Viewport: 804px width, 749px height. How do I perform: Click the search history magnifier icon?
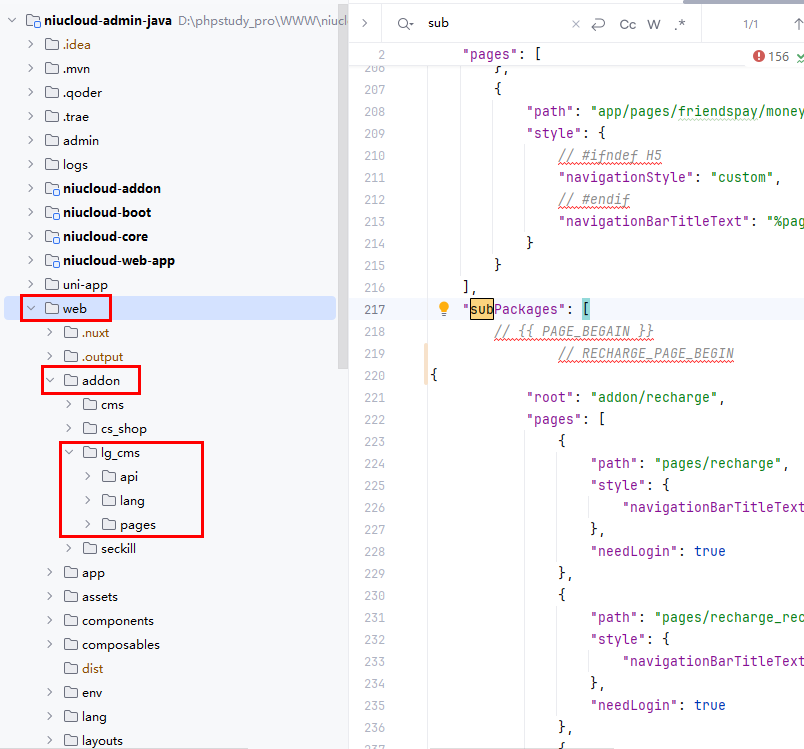404,24
